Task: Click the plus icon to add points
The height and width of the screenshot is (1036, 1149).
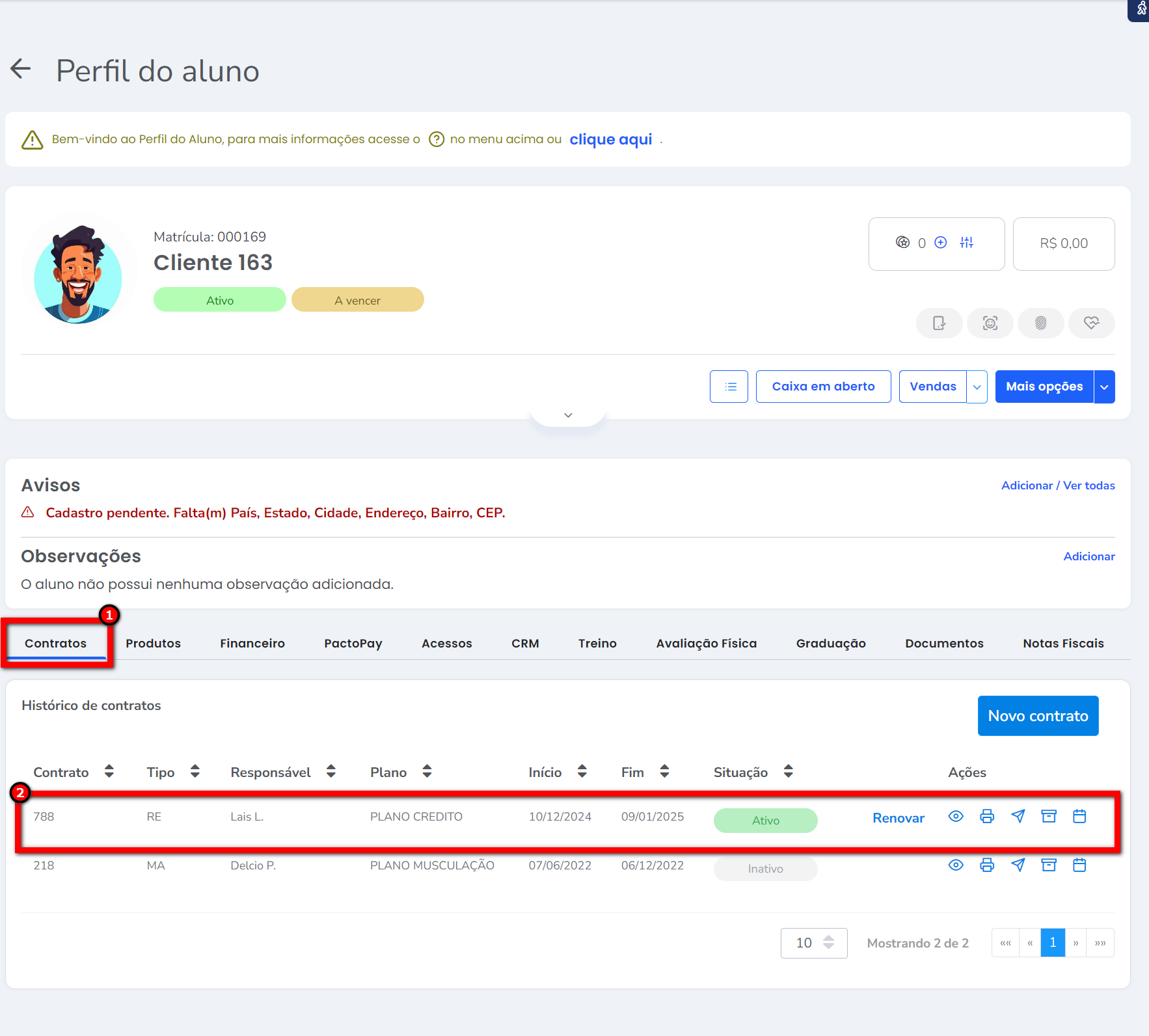Action: pos(941,243)
